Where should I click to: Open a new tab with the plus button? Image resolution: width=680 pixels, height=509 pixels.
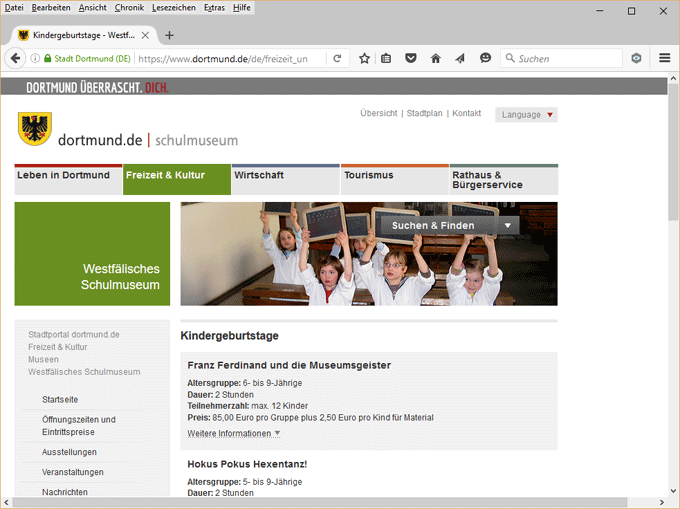[x=170, y=35]
